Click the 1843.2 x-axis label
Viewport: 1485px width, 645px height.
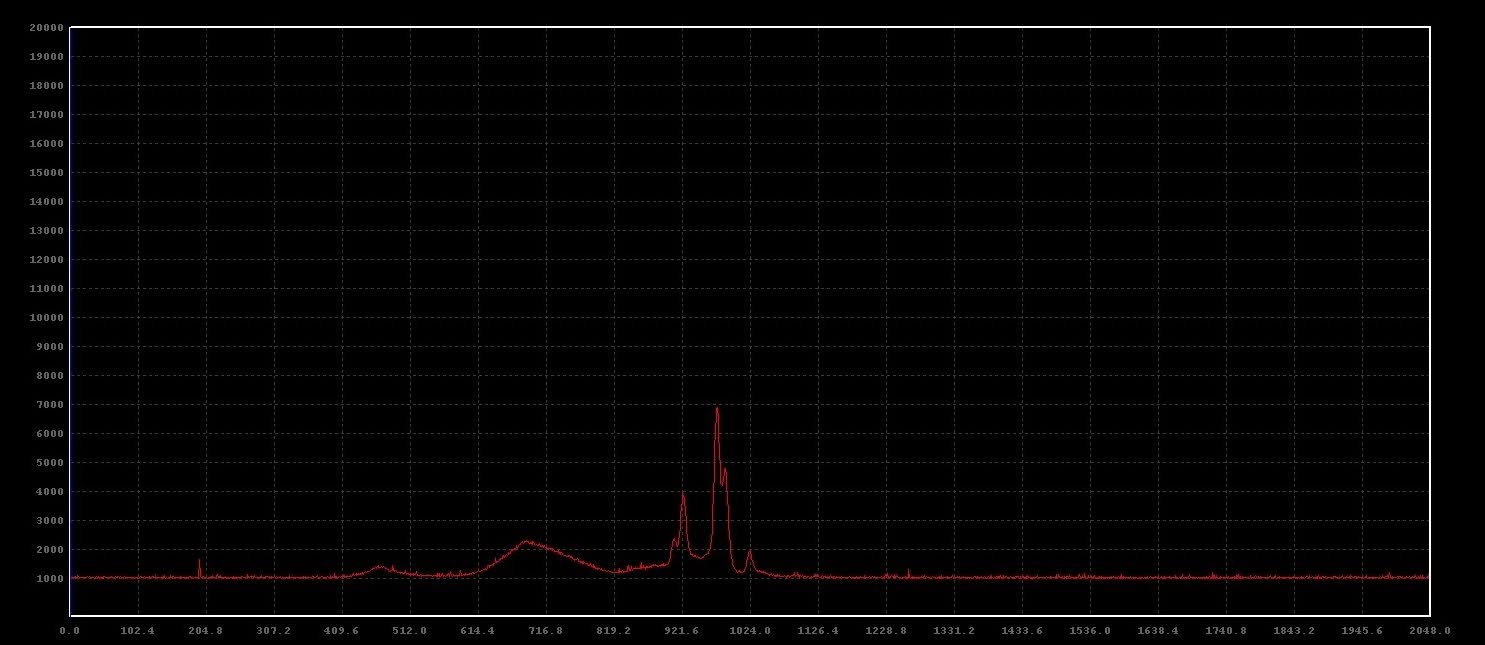tap(1294, 631)
